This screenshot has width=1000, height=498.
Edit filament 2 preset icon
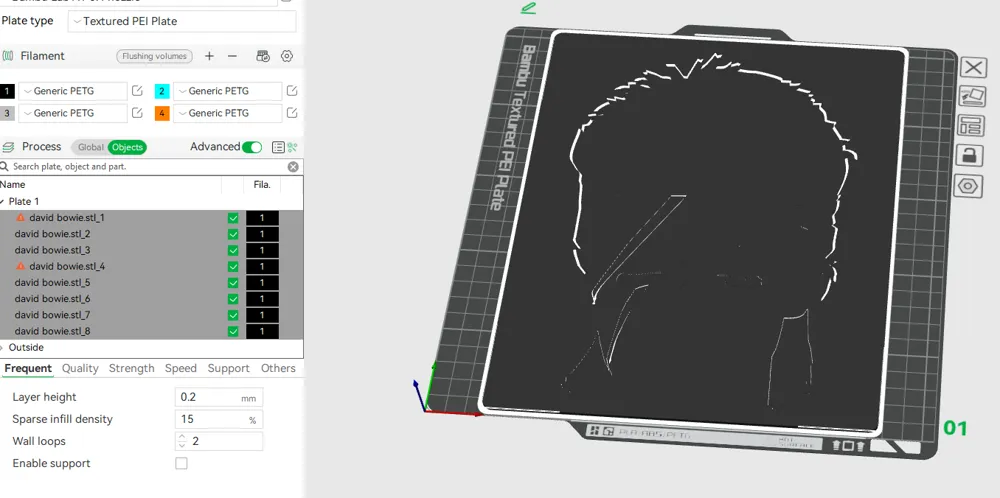tap(291, 91)
